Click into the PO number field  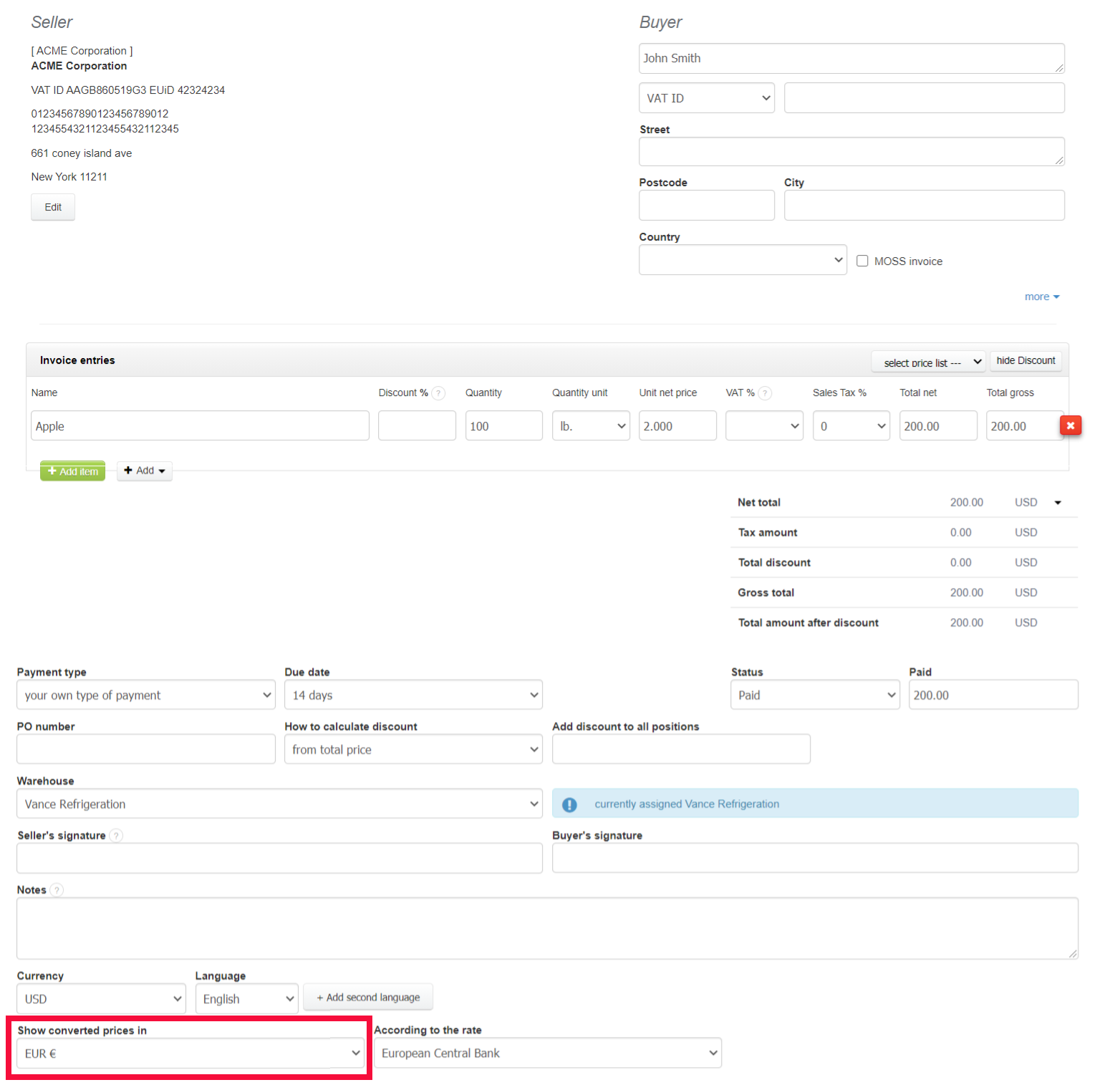click(x=146, y=750)
